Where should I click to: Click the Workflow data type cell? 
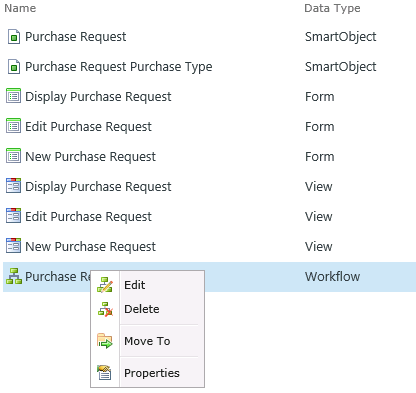pyautogui.click(x=332, y=277)
